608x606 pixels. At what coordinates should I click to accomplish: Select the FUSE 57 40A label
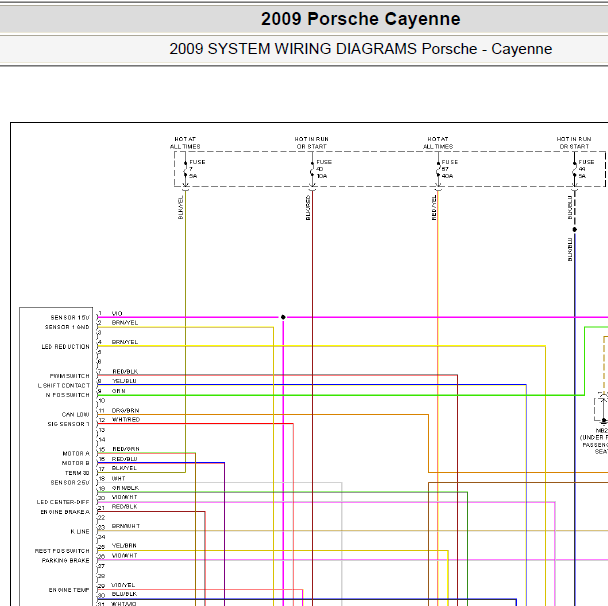[449, 169]
